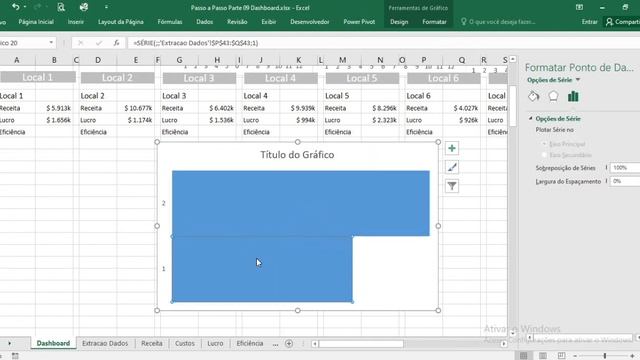Click the Local 4 gray header banner
The width and height of the screenshot is (640, 360).
pos(280,78)
